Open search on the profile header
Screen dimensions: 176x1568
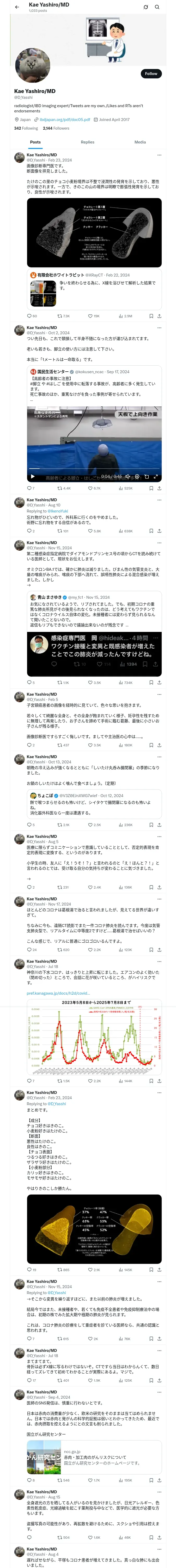(x=157, y=7)
